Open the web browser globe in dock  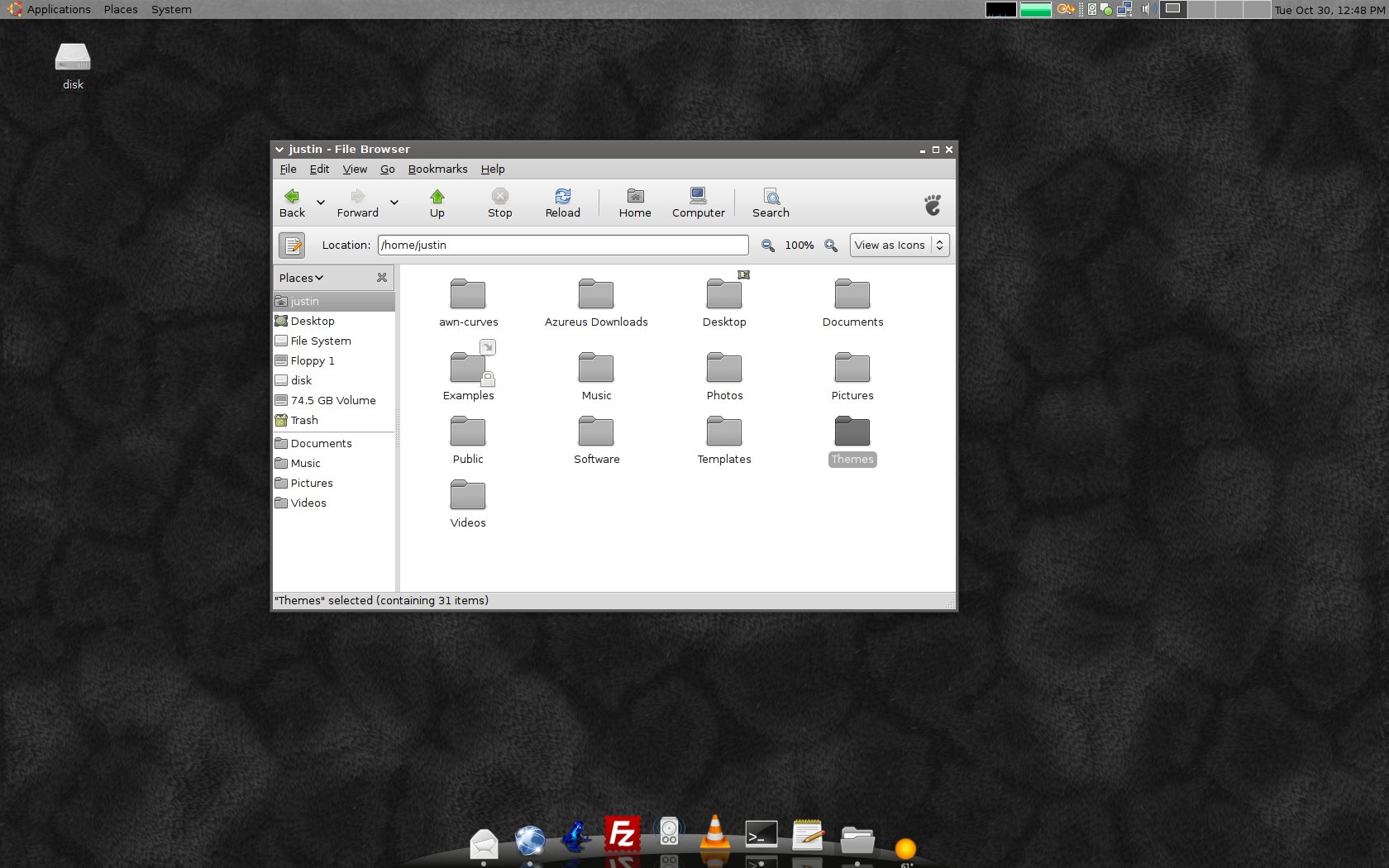click(530, 841)
